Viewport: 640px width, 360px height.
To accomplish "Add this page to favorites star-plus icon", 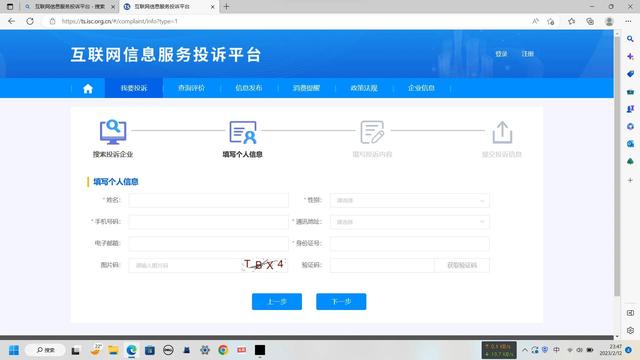I will pyautogui.click(x=551, y=21).
